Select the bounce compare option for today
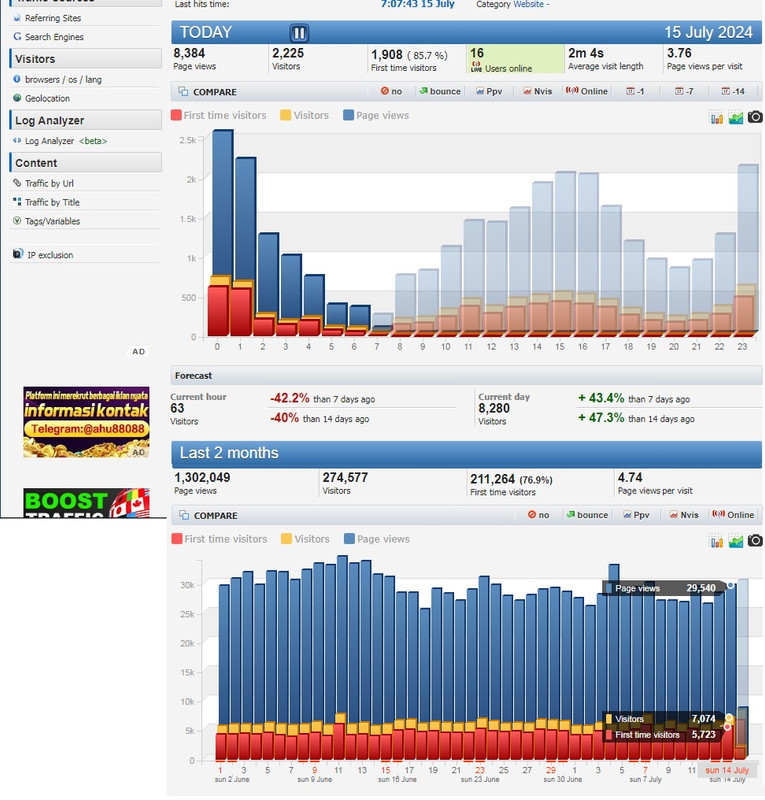The image size is (765, 800). coord(439,91)
